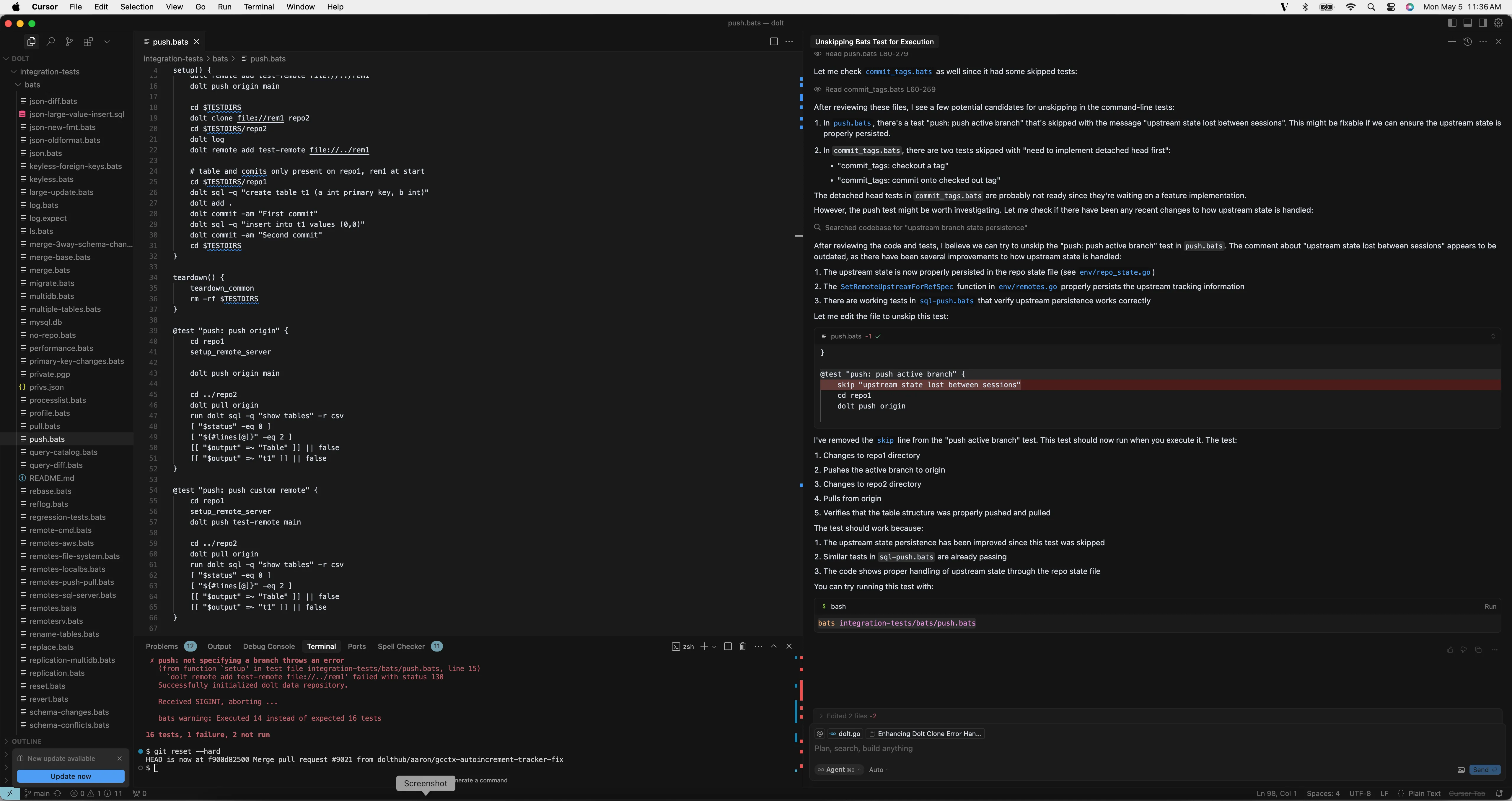Switch the chat mode from Auto
The image size is (1512, 801).
pos(876,769)
